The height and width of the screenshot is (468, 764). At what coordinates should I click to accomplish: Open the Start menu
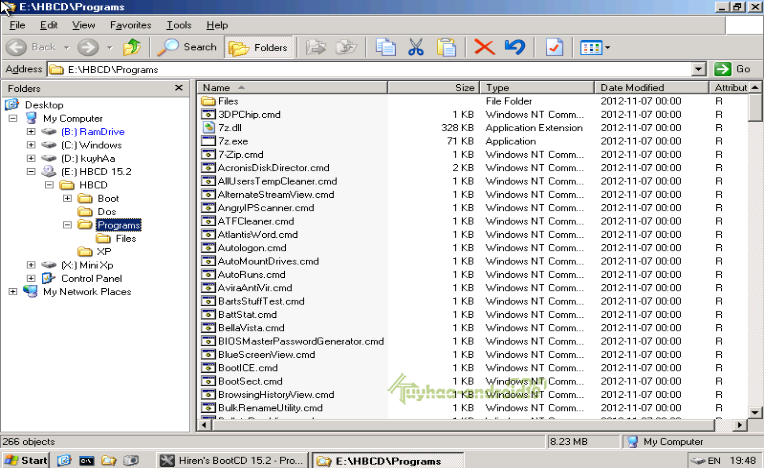pos(26,460)
